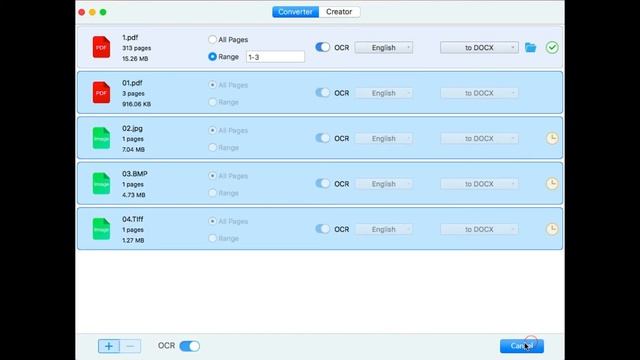The width and height of the screenshot is (640, 360).
Task: Open English language dropdown for 1.pdf
Action: tap(384, 48)
